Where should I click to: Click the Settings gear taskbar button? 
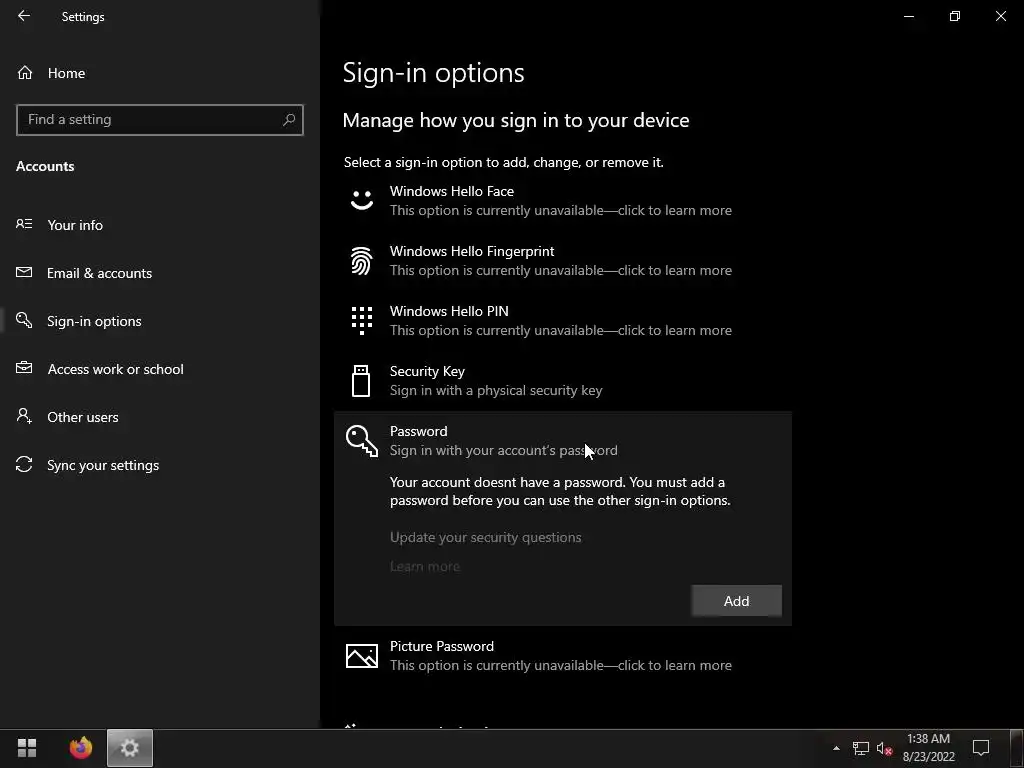(x=130, y=748)
